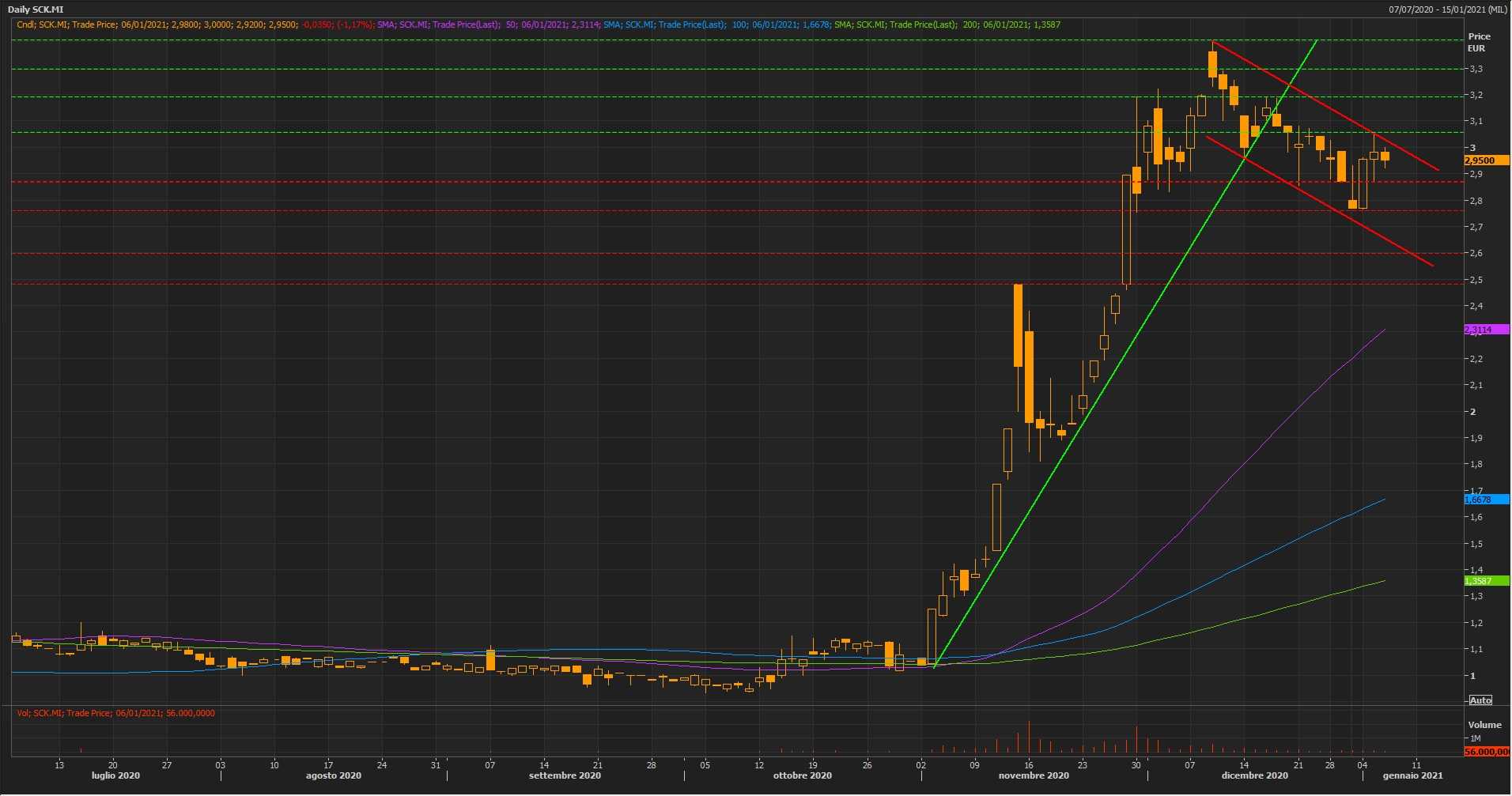Viewport: 1512px width, 796px height.
Task: Click ottobre 2020 on the time axis
Action: click(802, 775)
